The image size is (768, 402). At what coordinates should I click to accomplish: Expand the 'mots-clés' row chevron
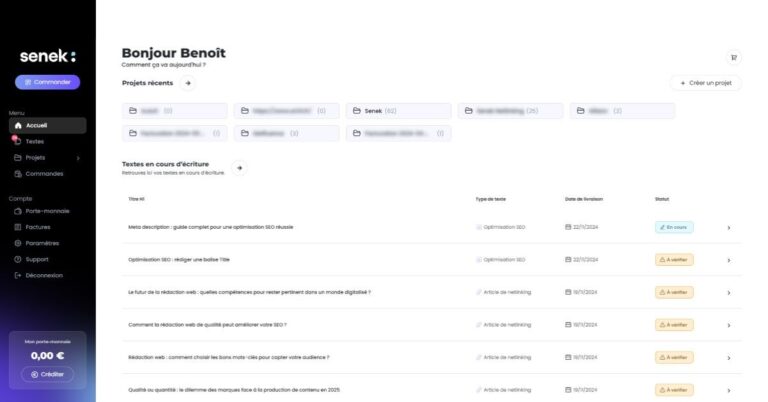pyautogui.click(x=729, y=358)
